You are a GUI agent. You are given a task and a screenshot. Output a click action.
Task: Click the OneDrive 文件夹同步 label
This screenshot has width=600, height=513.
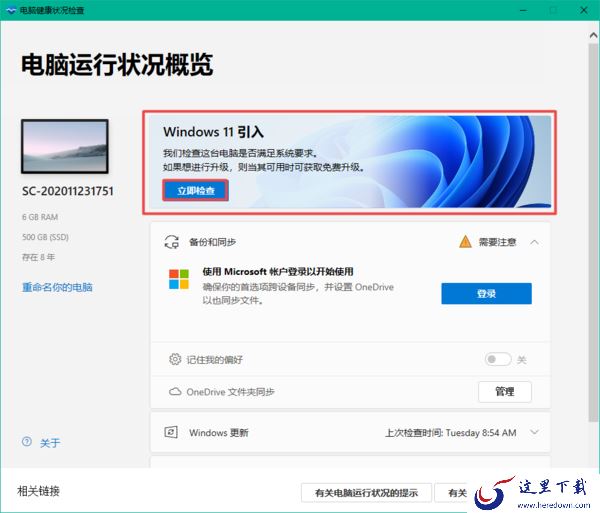230,392
